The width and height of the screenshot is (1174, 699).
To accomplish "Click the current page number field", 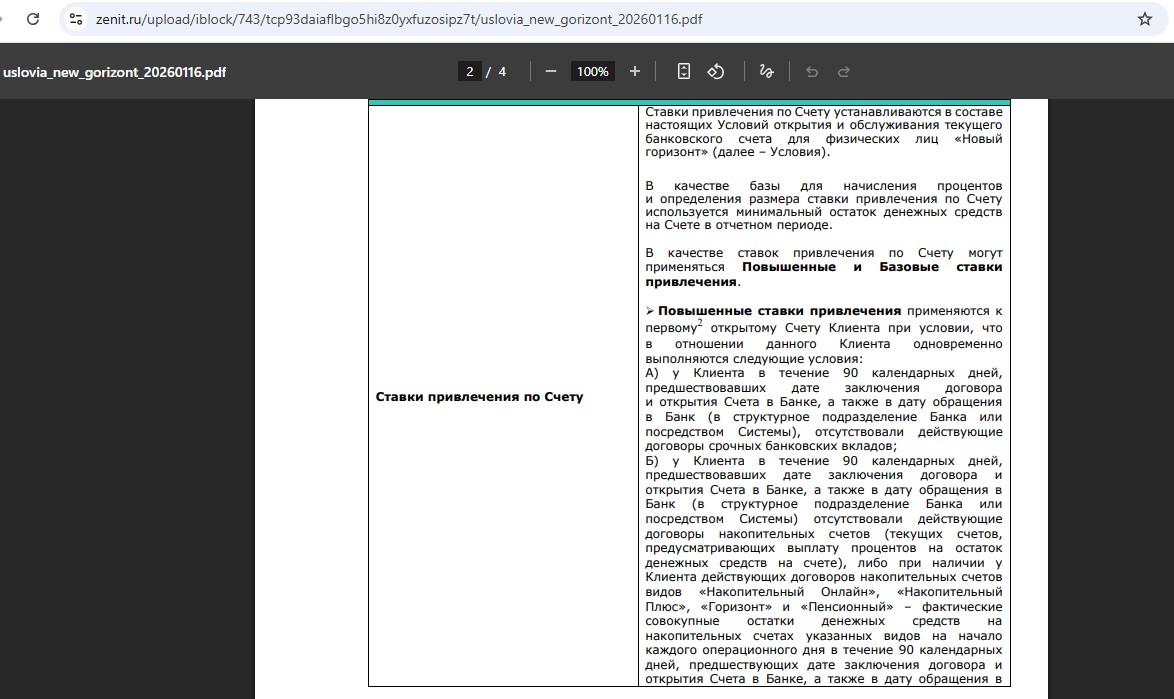I will tap(470, 71).
